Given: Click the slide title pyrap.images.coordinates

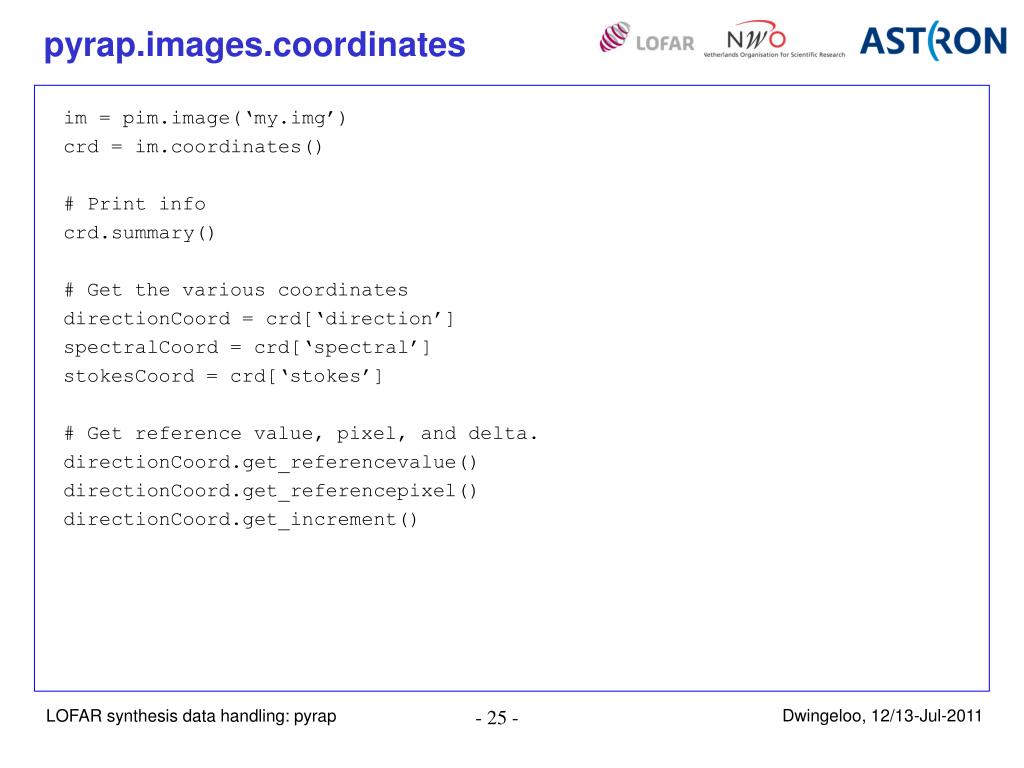Looking at the screenshot, I should click(254, 45).
